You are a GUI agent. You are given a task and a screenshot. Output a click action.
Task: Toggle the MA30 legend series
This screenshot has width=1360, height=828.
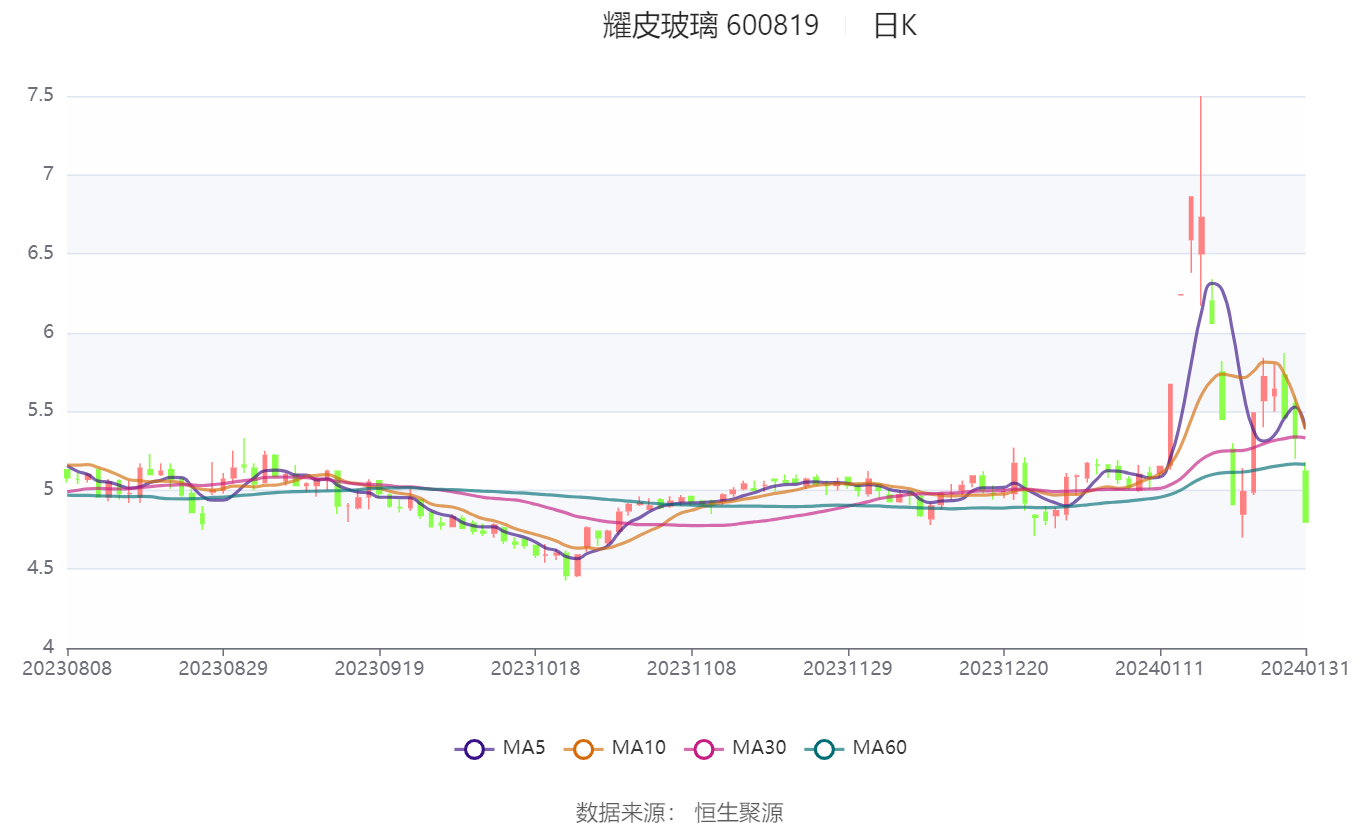pos(735,748)
